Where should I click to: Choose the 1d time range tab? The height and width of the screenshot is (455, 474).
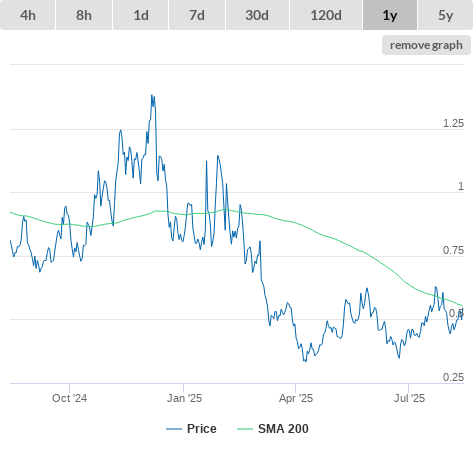pyautogui.click(x=141, y=15)
